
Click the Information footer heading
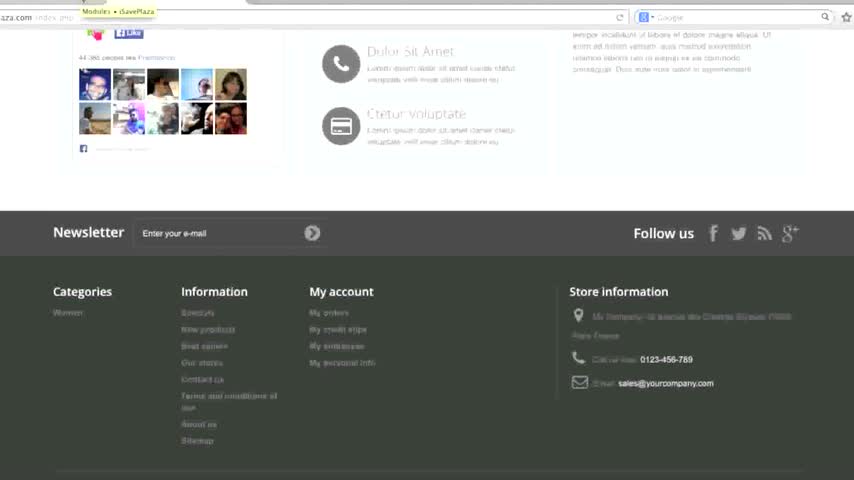pos(215,291)
